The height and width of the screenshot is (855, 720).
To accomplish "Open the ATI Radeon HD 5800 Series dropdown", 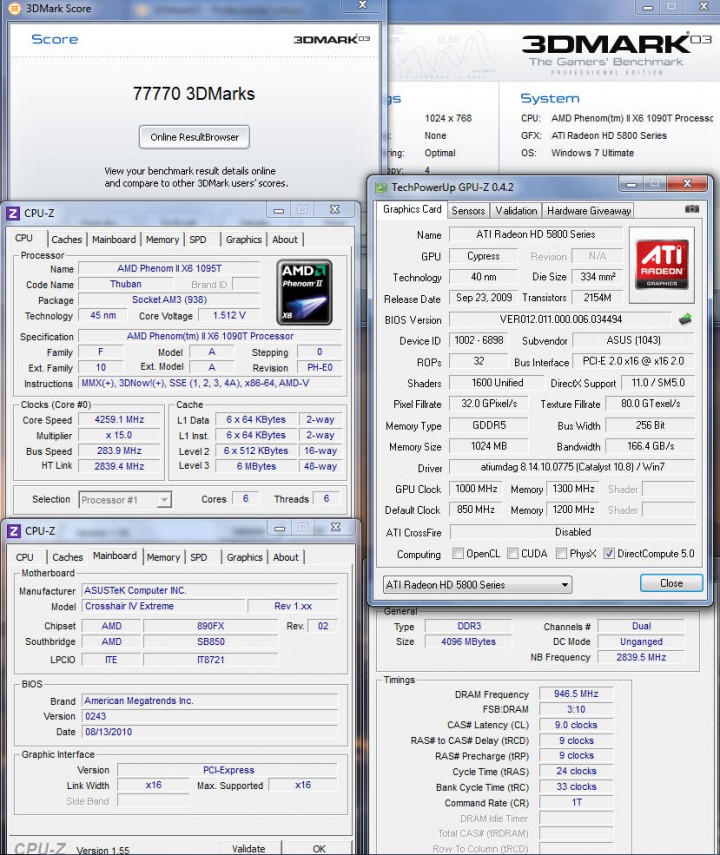I will coord(477,585).
